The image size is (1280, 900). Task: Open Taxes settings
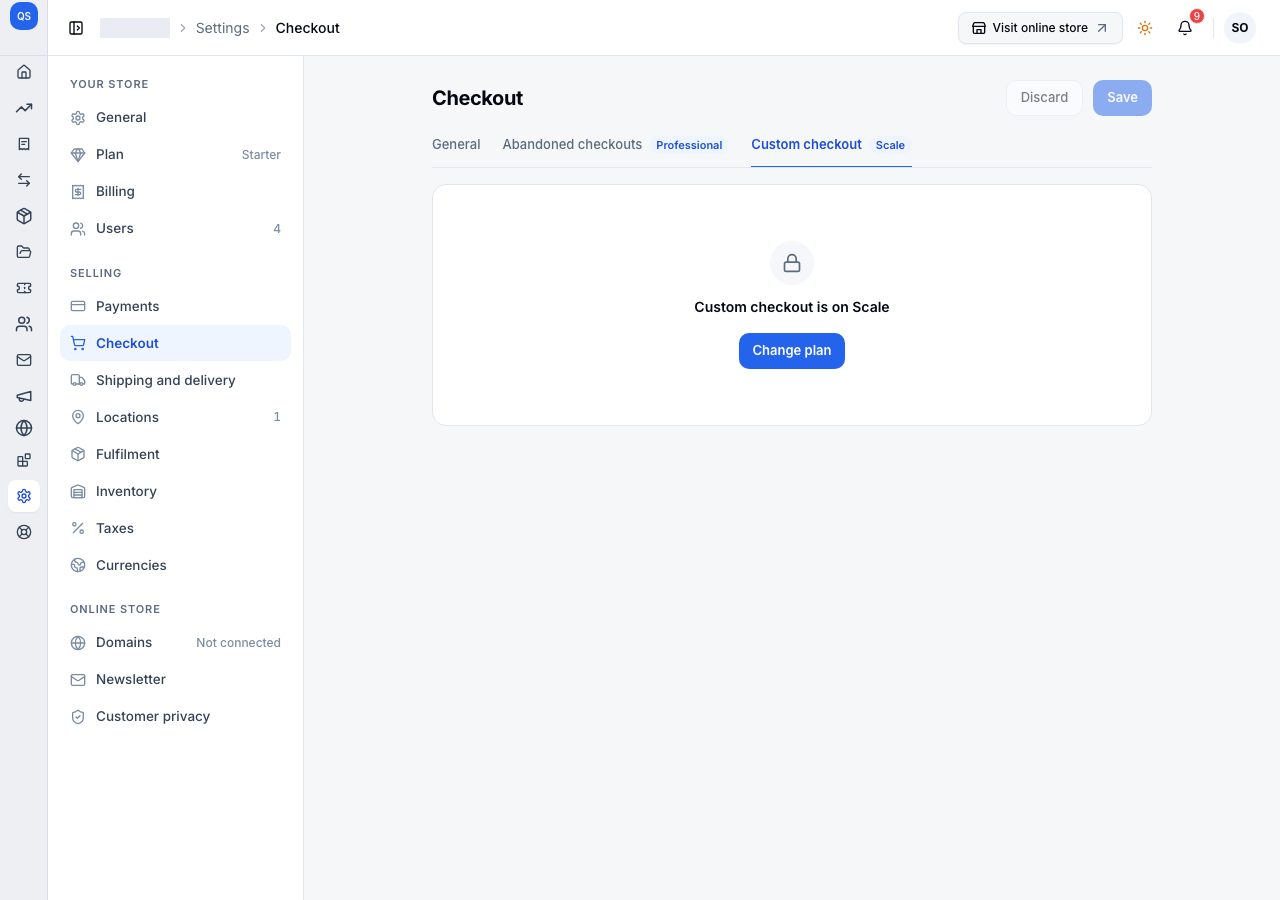[x=175, y=528]
